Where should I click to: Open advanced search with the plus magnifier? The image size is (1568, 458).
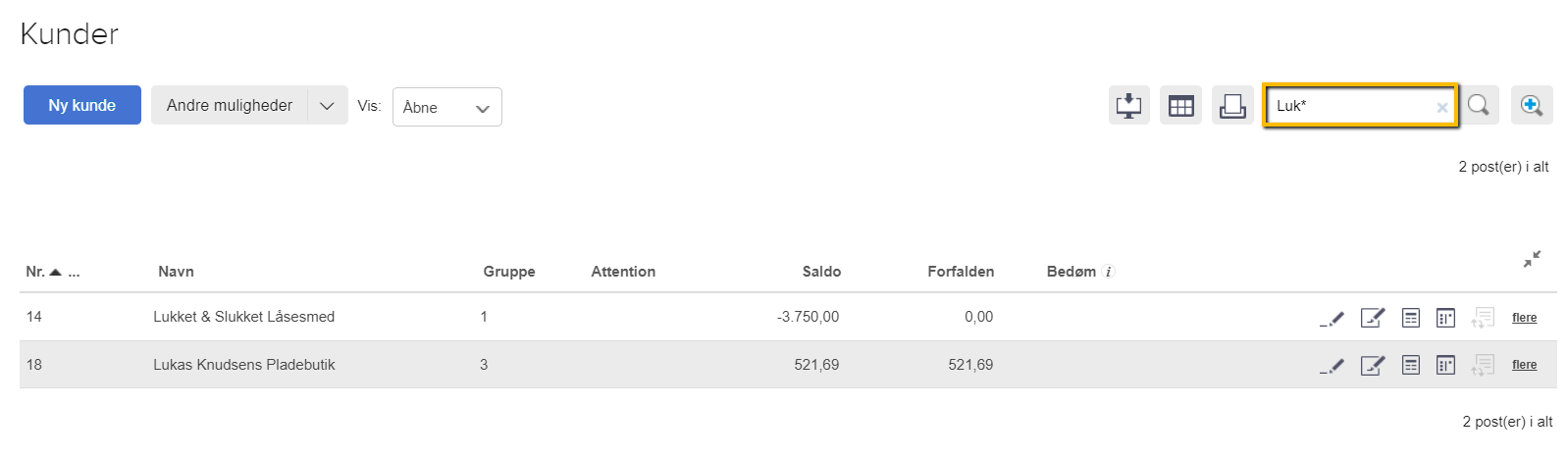point(1532,105)
